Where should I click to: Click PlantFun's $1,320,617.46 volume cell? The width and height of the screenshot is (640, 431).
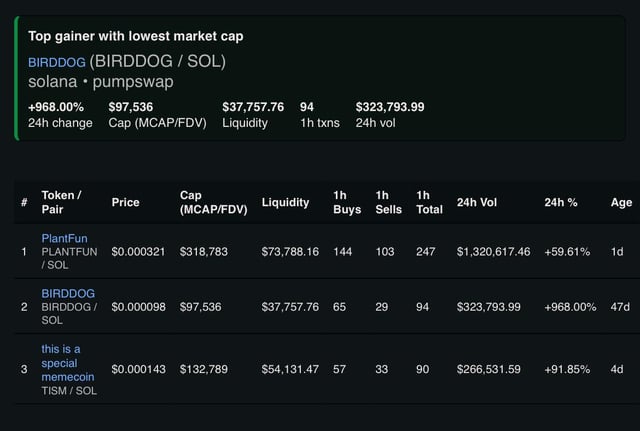(x=493, y=251)
